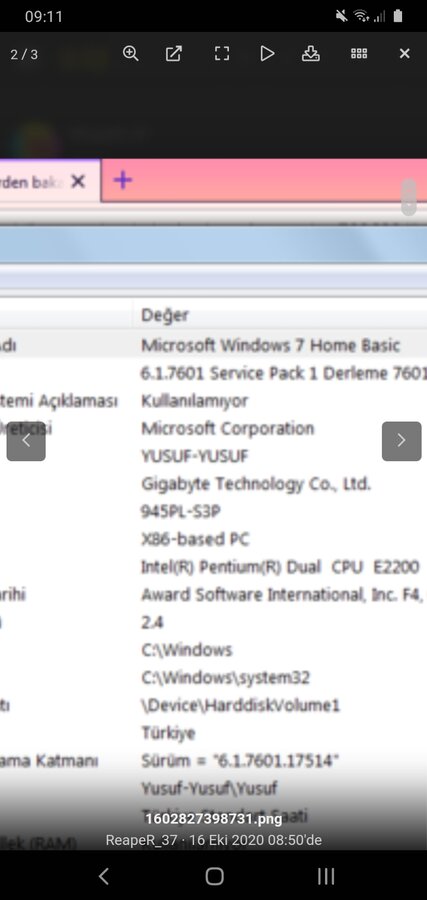Select "C:\Windows\system32" value
Image resolution: width=427 pixels, height=900 pixels.
(x=225, y=678)
